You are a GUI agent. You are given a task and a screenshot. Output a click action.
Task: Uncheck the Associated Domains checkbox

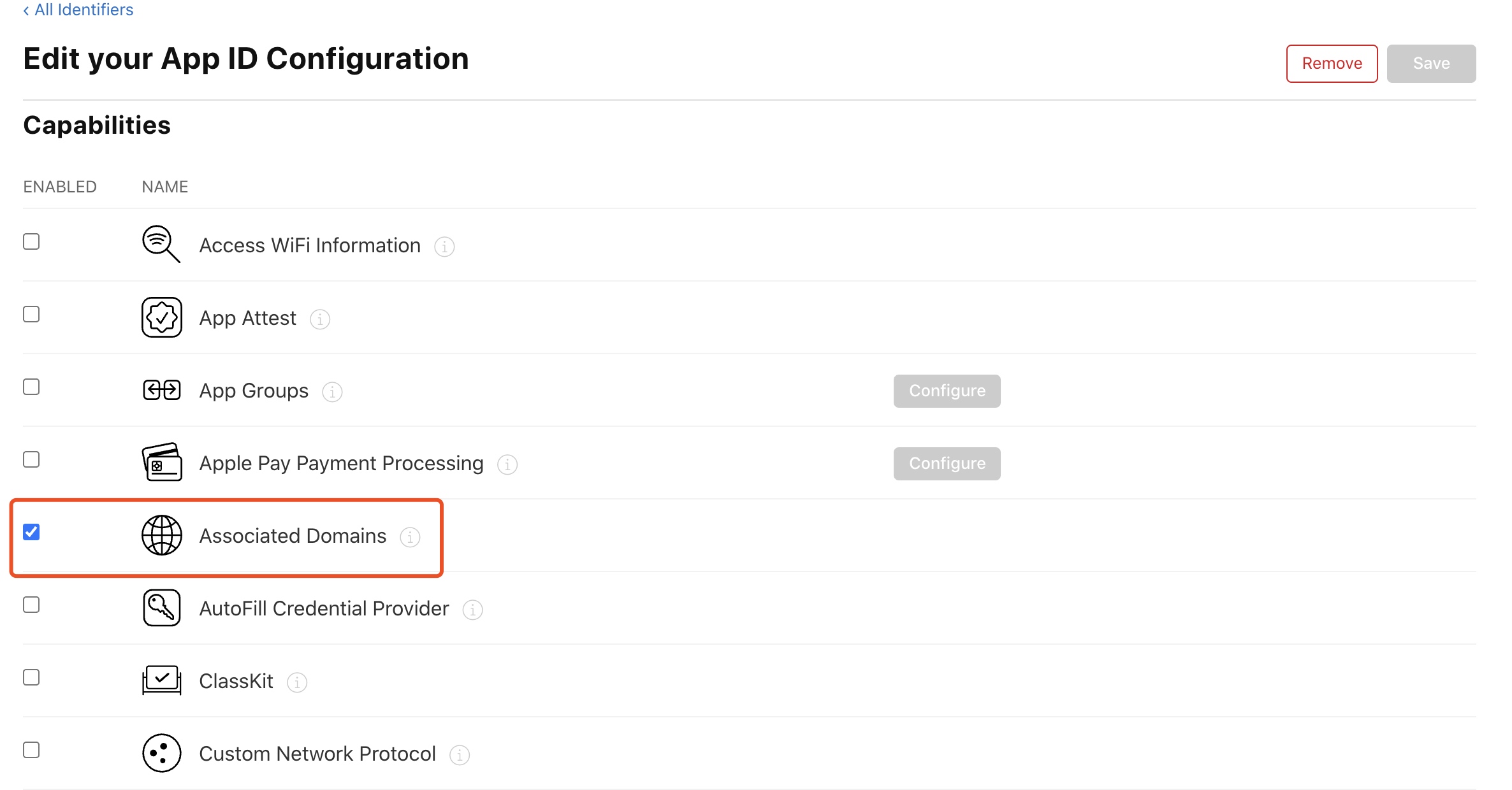click(x=31, y=532)
